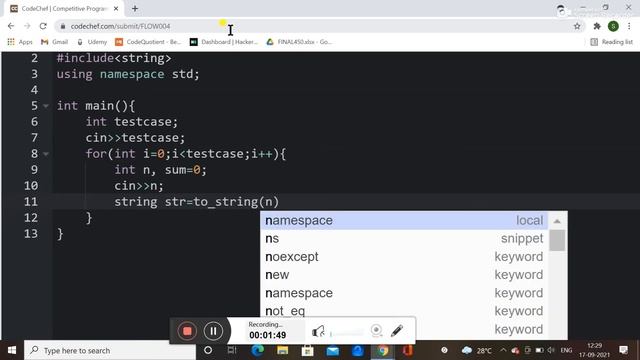Go forward in browser

pos(27,26)
